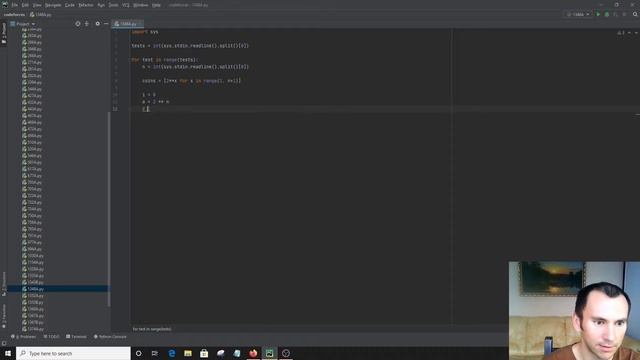Viewport: 640px width, 360px height.
Task: Select highlighted file in project tree
Action: tap(58, 289)
